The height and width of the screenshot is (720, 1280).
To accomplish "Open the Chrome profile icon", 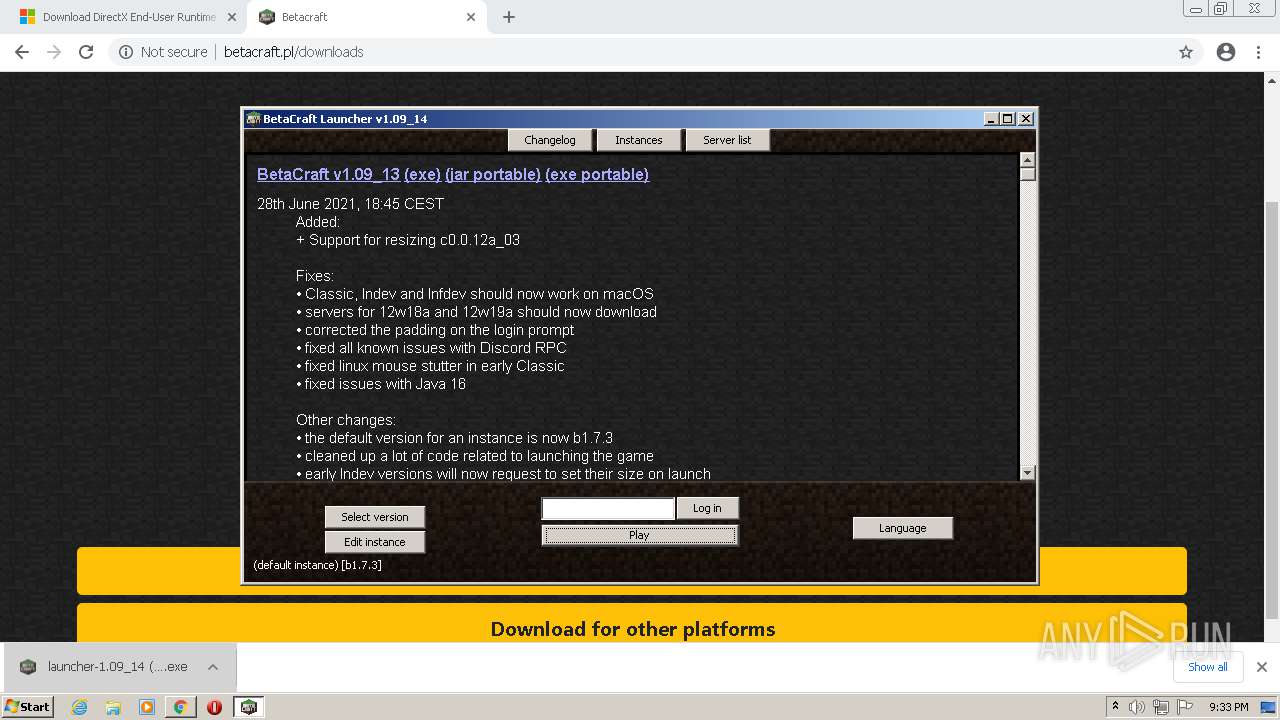I will coord(1226,52).
